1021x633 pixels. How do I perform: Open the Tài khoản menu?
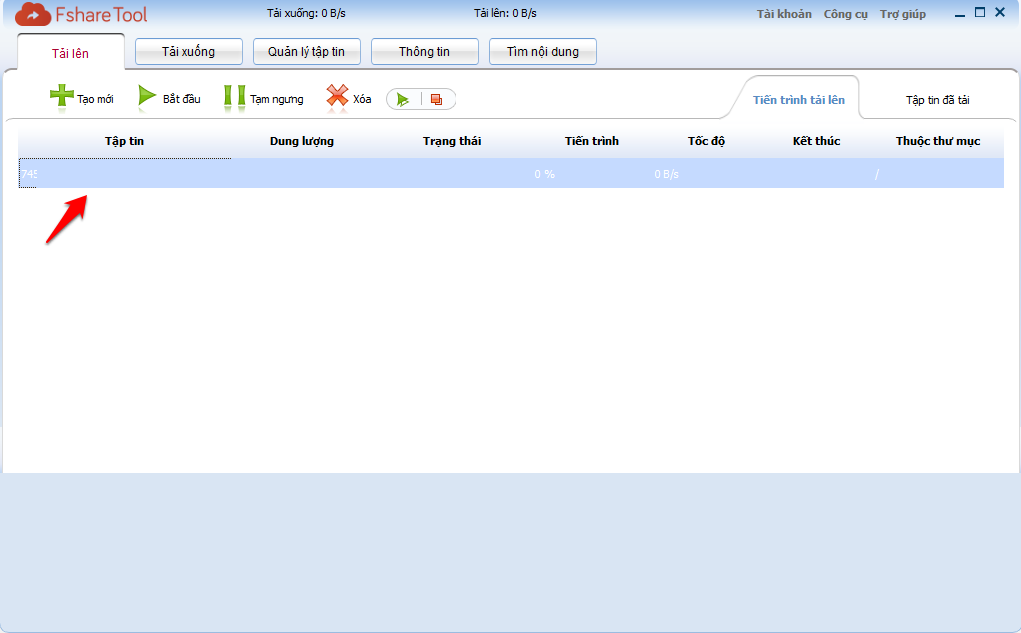pos(784,14)
